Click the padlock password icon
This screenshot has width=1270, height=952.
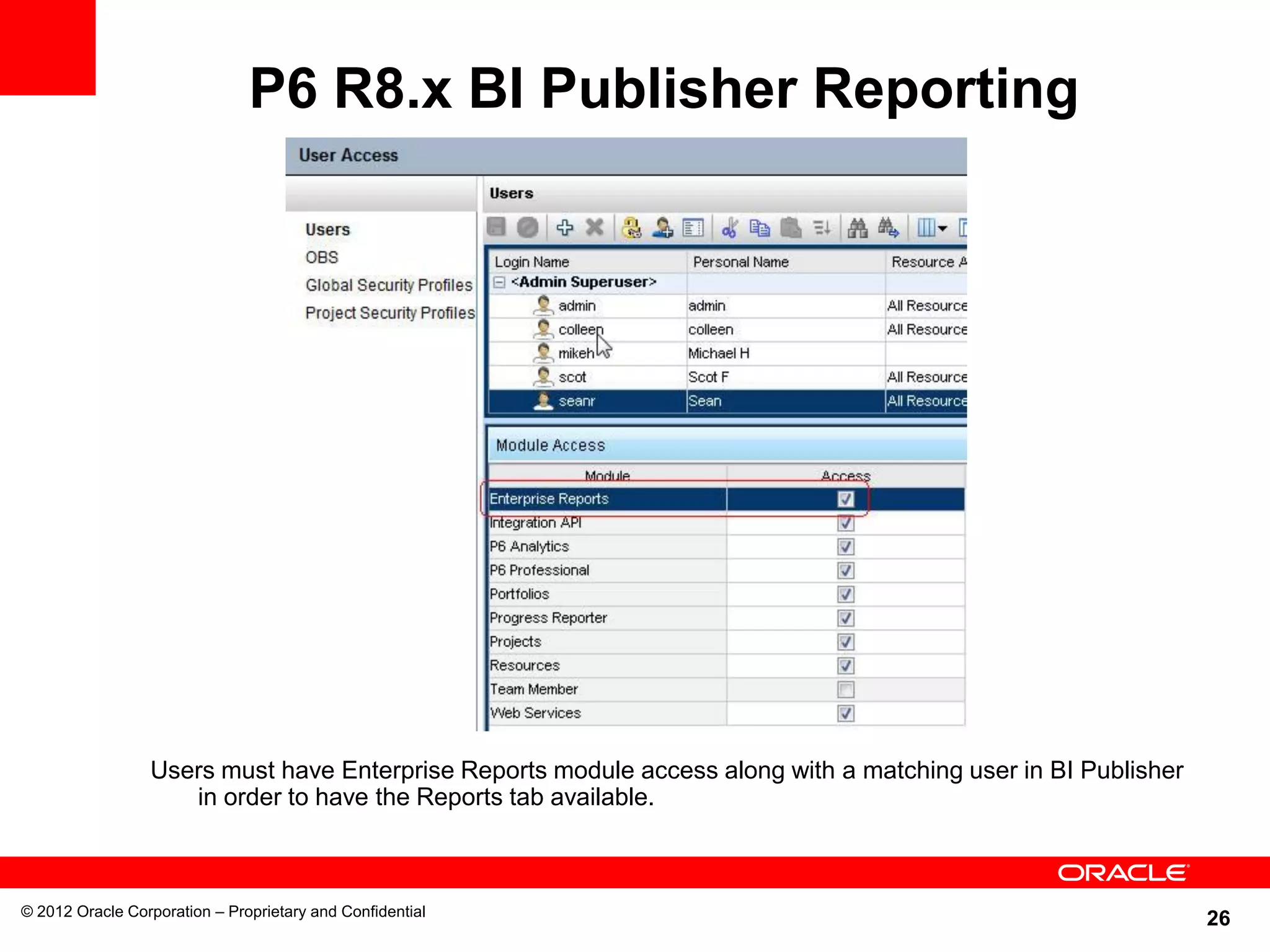631,227
